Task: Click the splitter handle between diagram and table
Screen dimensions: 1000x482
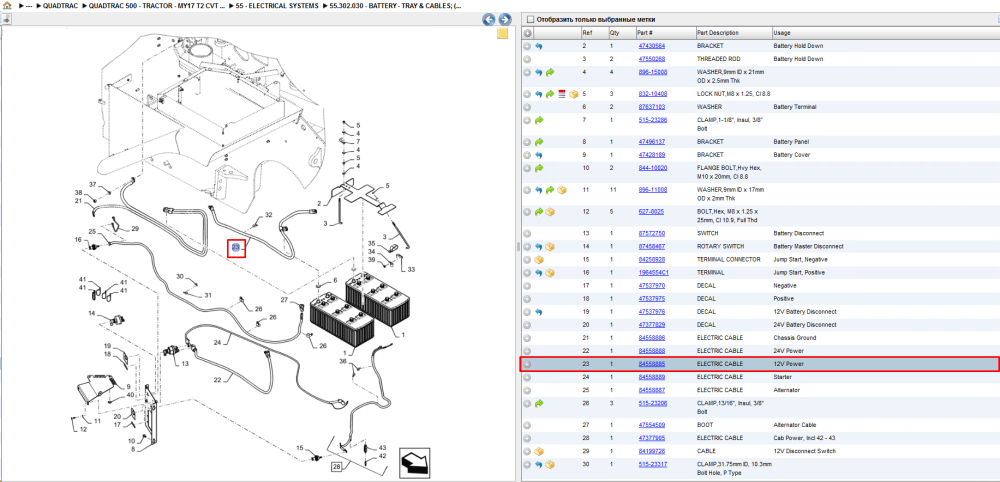Action: (518, 246)
